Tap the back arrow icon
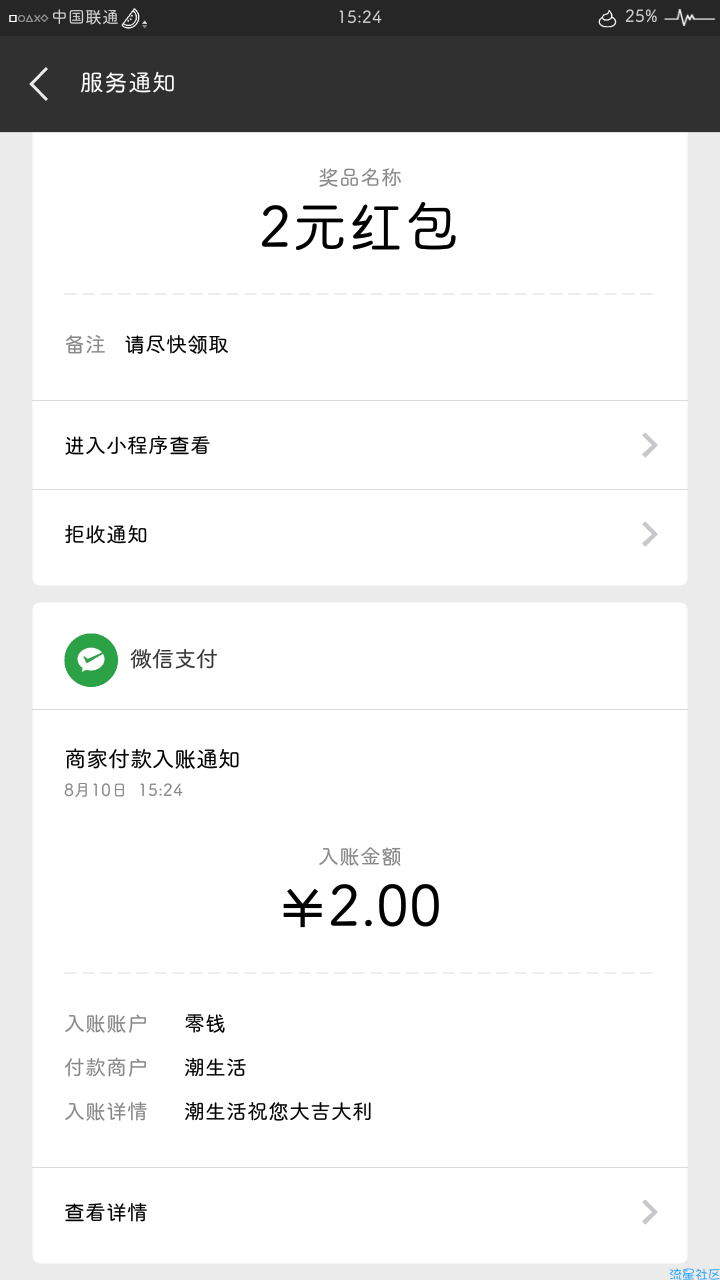This screenshot has width=720, height=1280. [x=39, y=84]
